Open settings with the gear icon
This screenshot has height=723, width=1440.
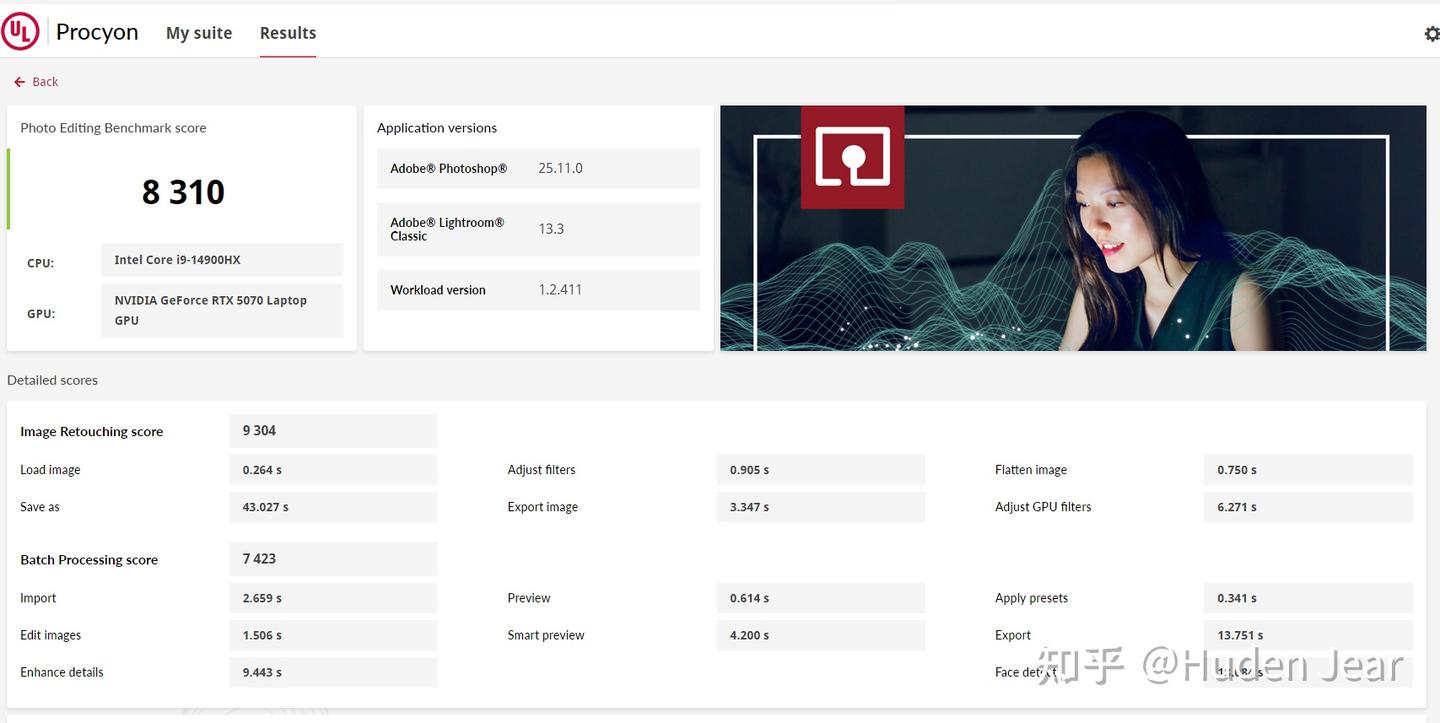[x=1432, y=33]
